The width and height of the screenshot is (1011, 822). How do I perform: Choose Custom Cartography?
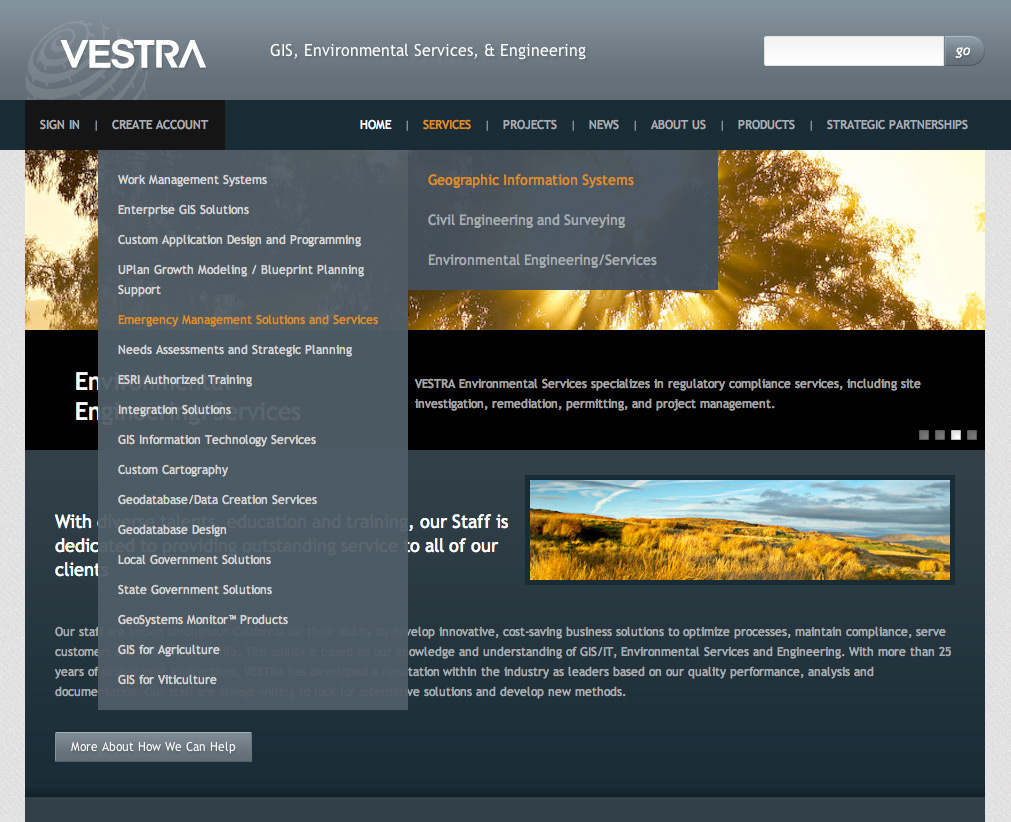(x=173, y=470)
